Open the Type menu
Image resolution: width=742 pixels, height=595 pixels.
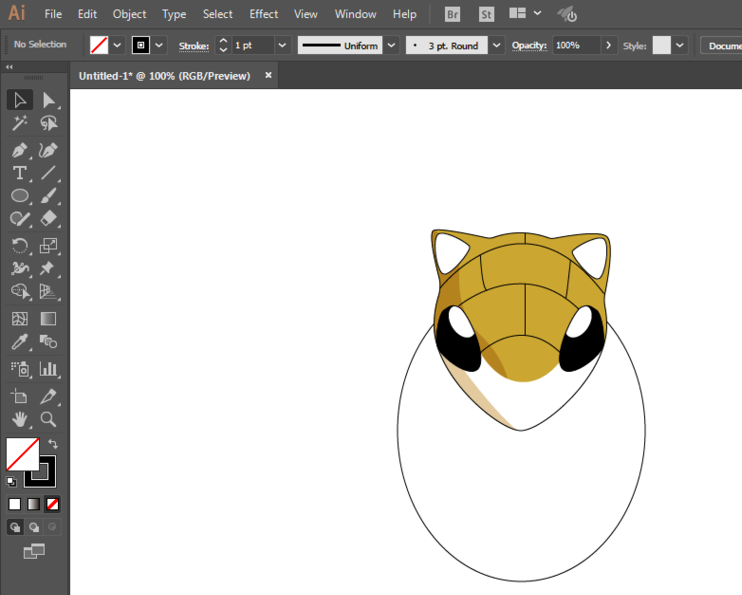174,14
